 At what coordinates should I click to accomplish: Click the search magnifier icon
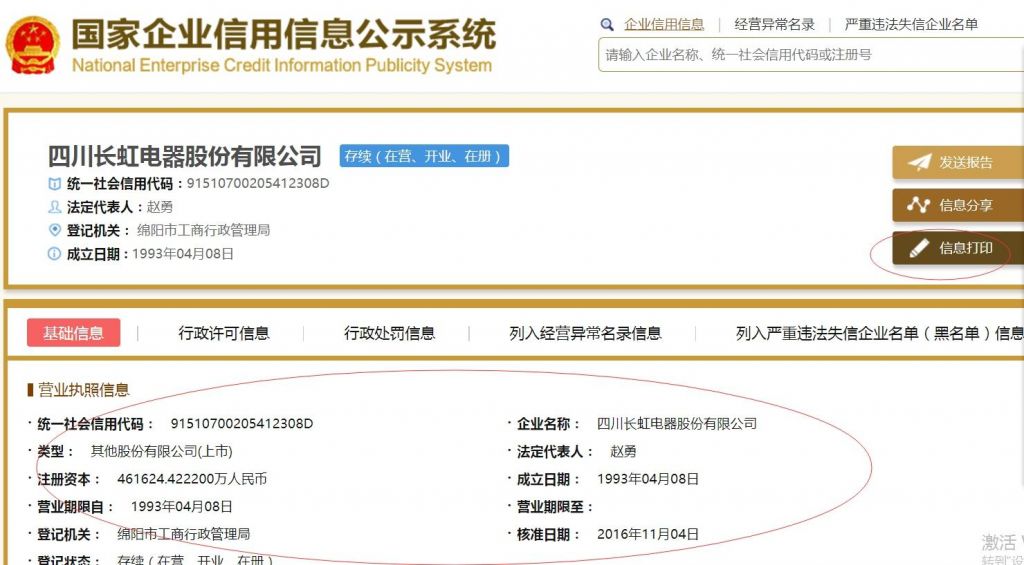coord(607,25)
